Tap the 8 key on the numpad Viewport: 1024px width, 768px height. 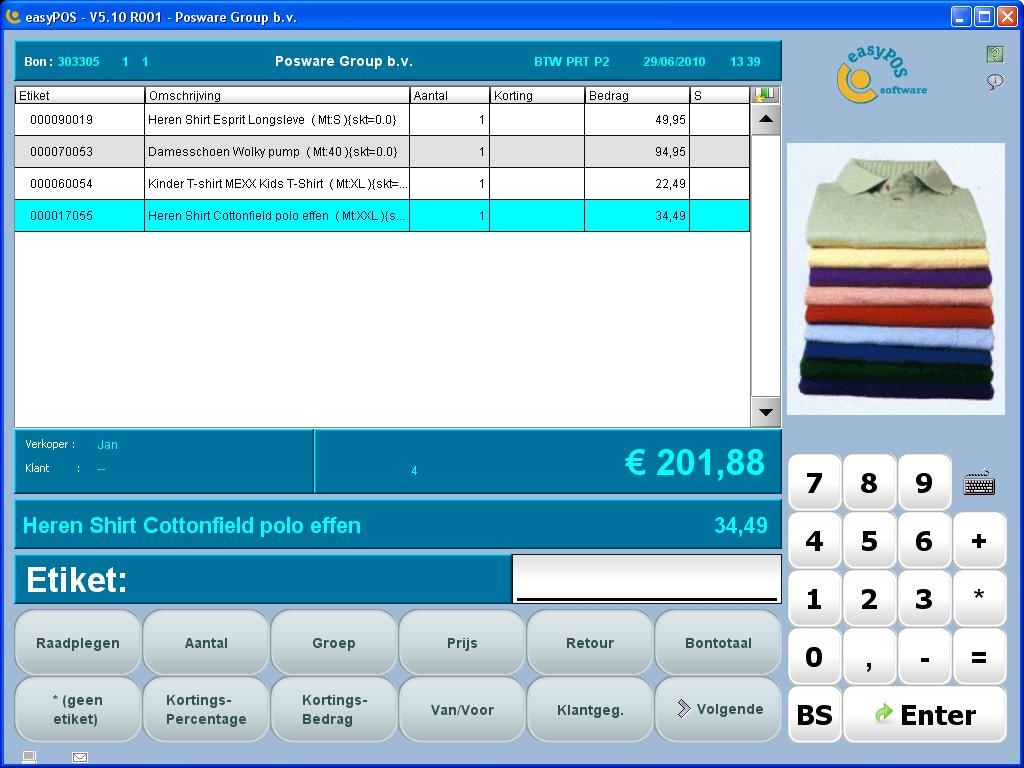(869, 483)
